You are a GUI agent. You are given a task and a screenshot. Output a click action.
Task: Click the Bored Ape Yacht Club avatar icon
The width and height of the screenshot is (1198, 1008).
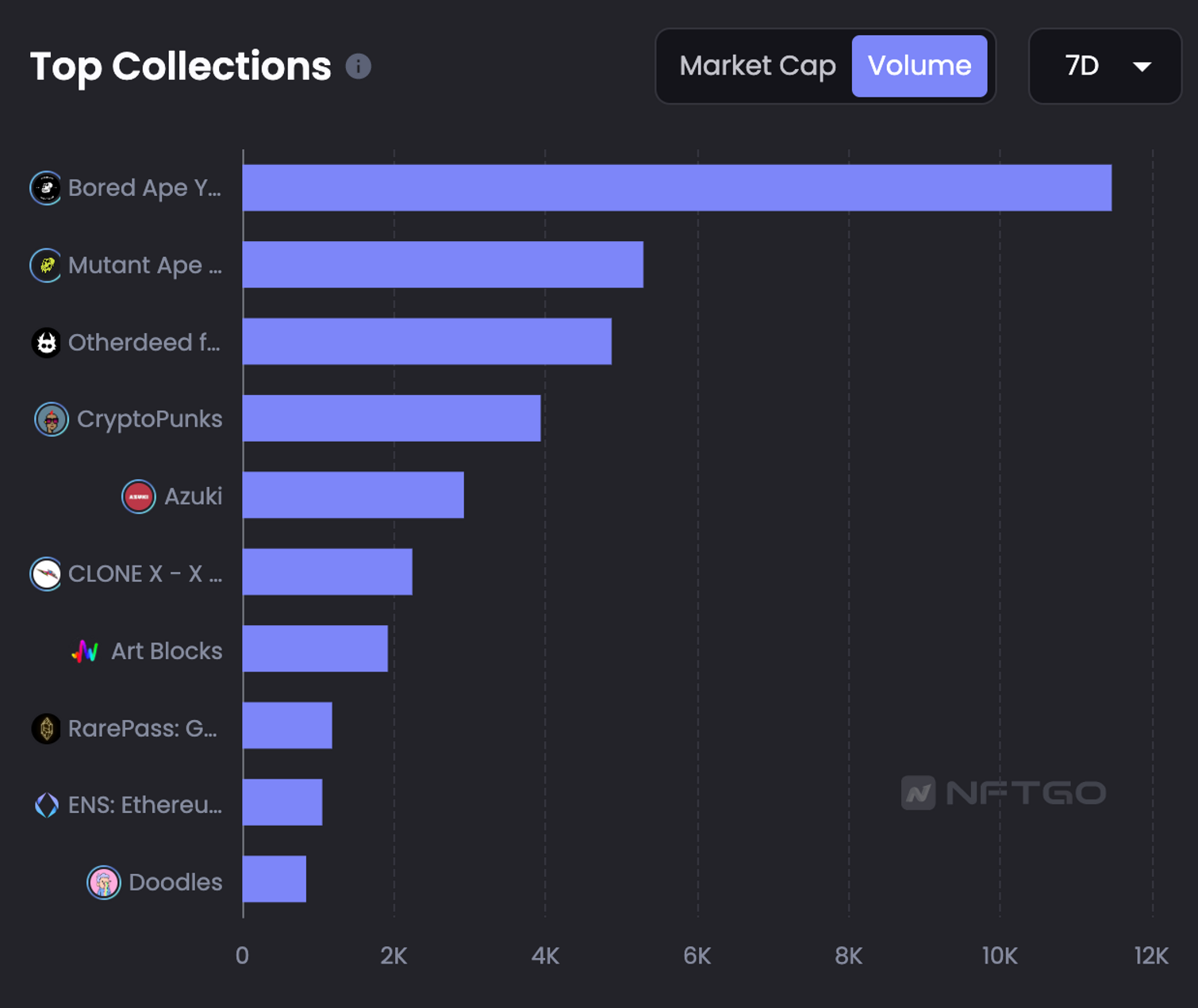(46, 188)
